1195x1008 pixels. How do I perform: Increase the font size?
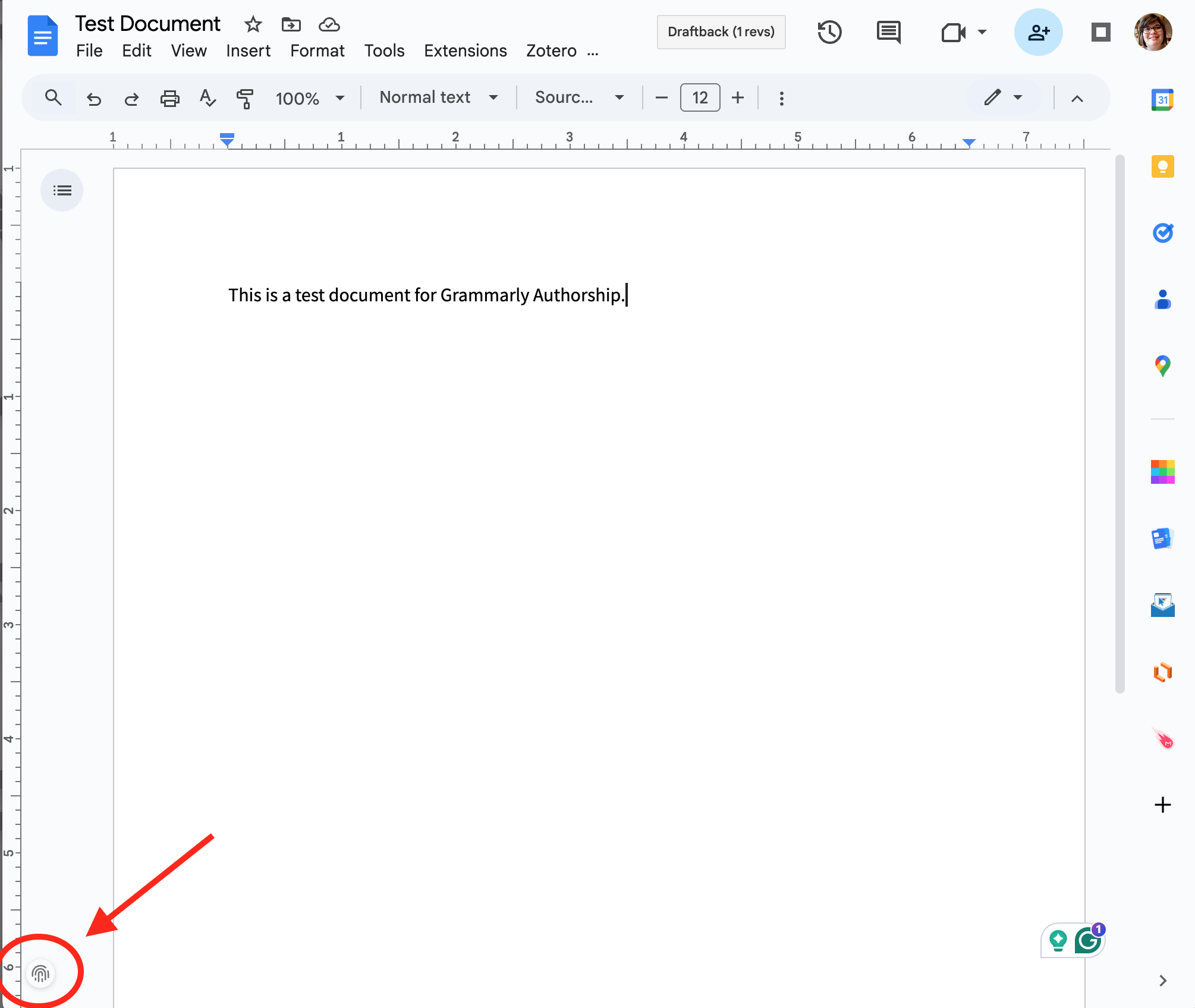click(738, 97)
